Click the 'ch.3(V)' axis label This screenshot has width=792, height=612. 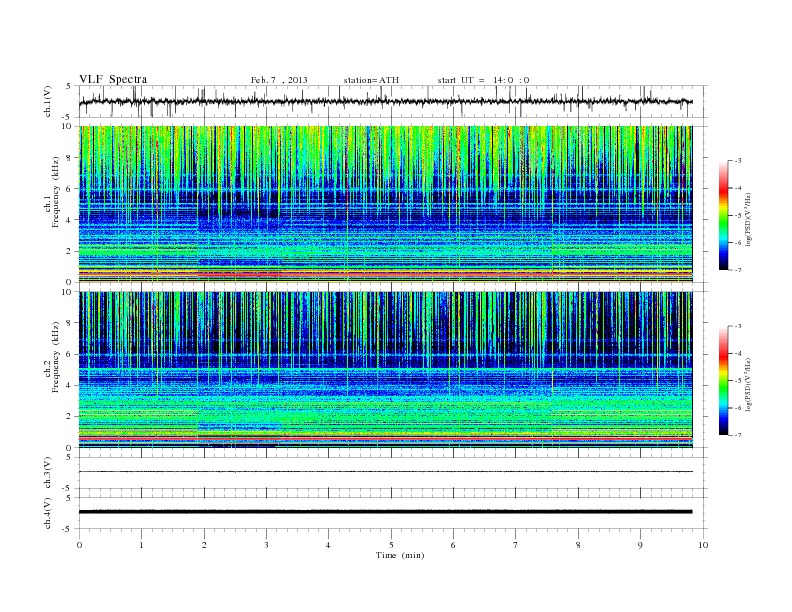pyautogui.click(x=48, y=473)
